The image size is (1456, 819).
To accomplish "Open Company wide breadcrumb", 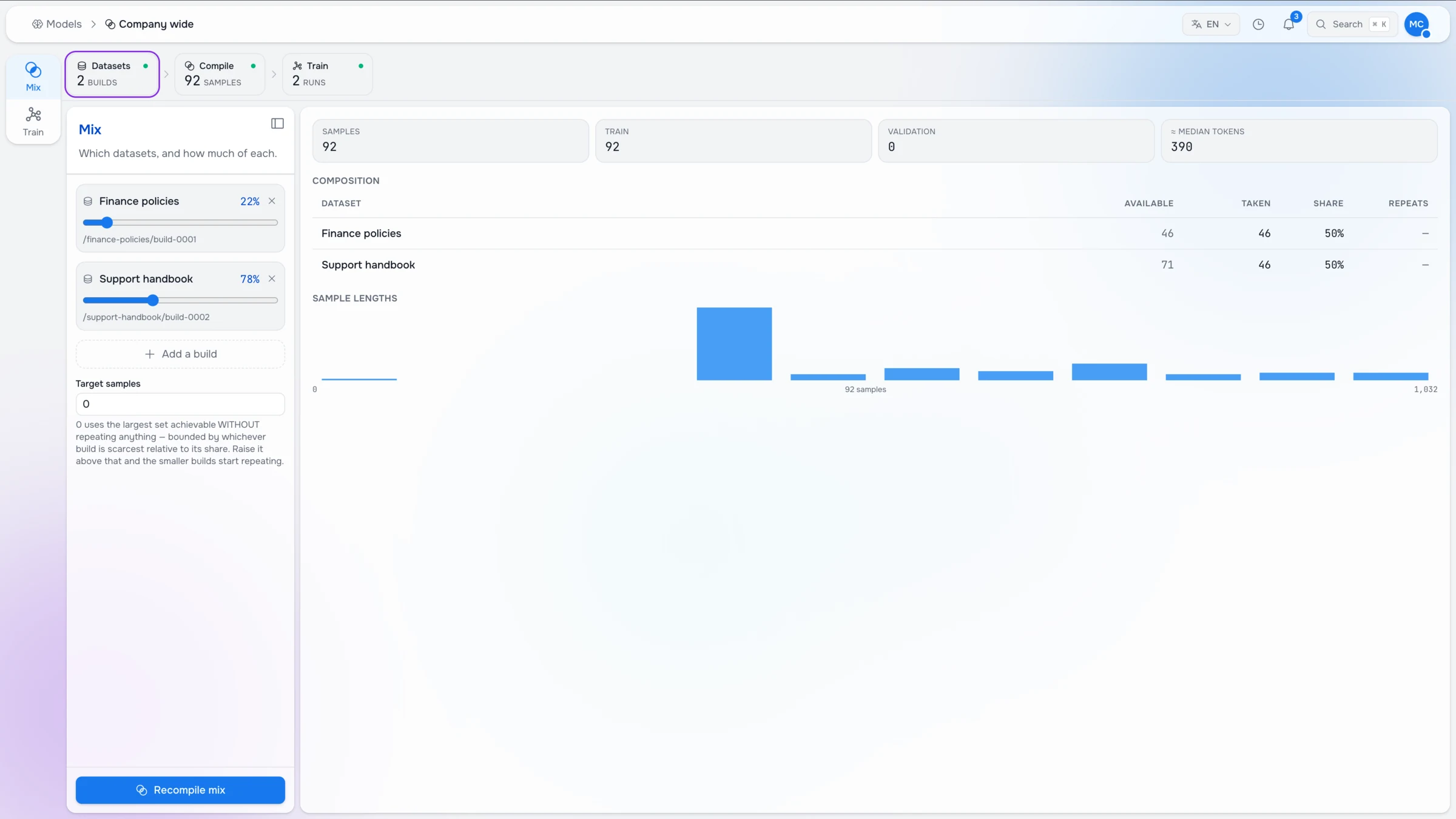I will coord(149,24).
